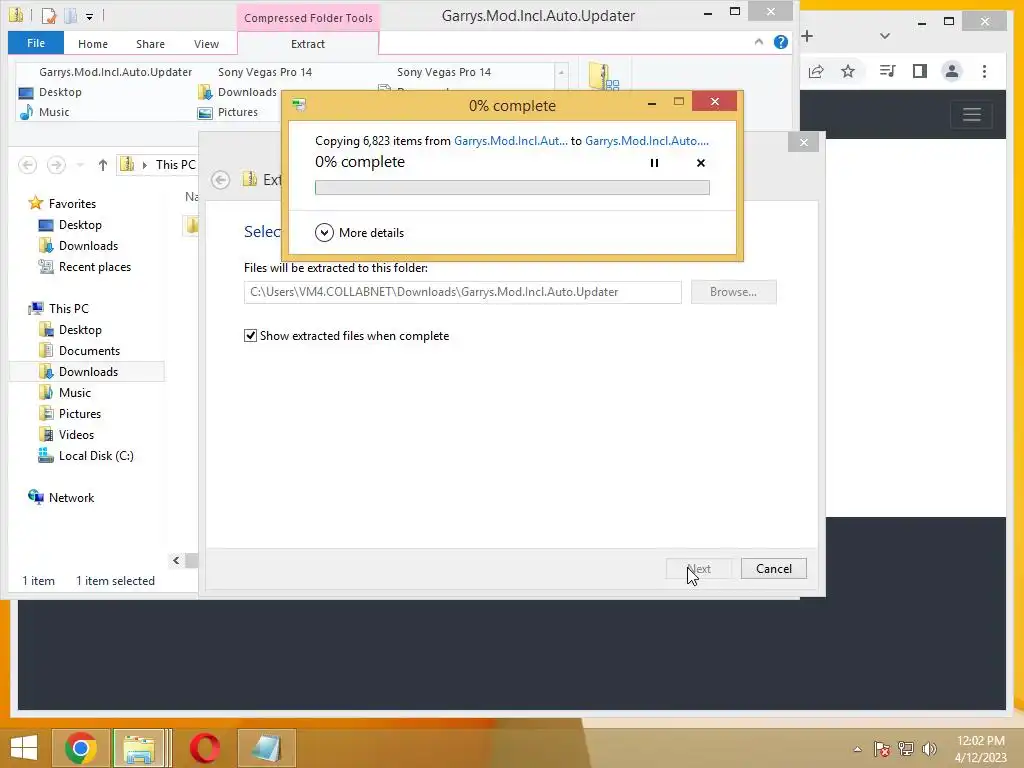This screenshot has width=1024, height=768.
Task: Navigate forward in Explorer
Action: pyautogui.click(x=56, y=165)
